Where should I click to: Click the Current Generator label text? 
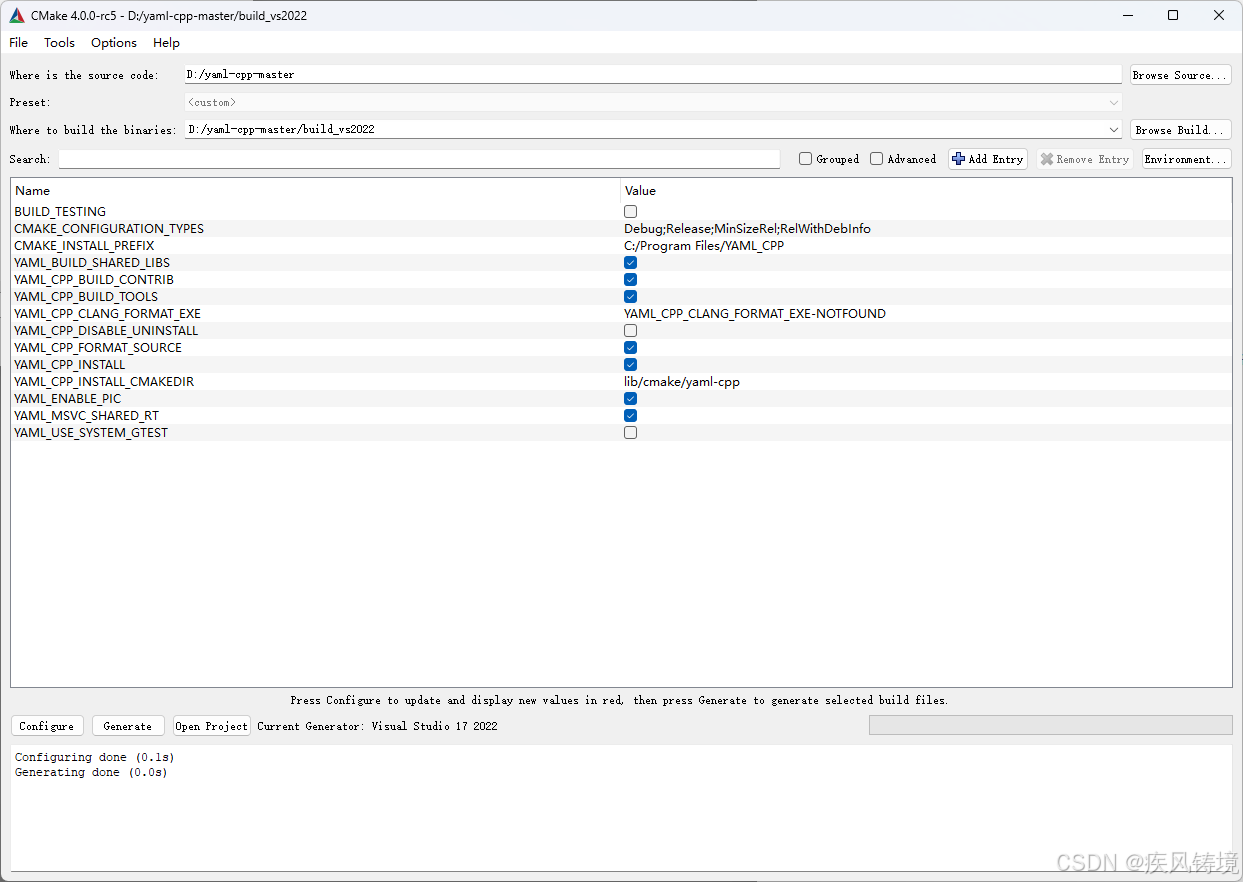click(377, 726)
